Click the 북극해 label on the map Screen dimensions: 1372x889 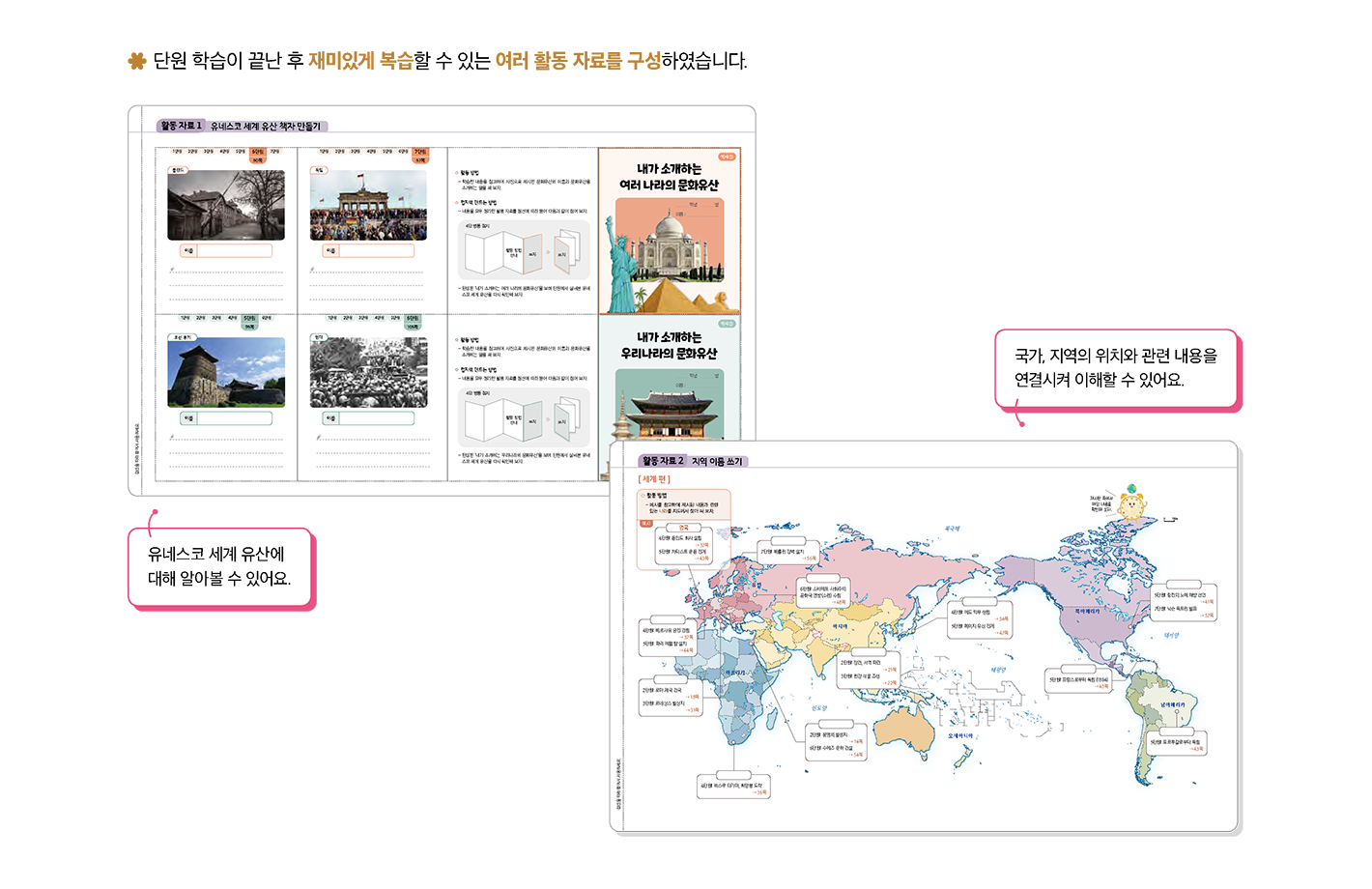(952, 529)
